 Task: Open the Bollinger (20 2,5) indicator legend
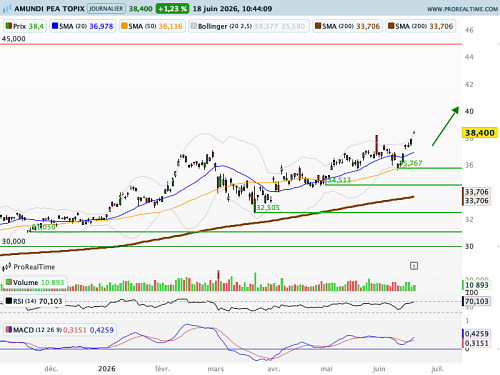249,26
